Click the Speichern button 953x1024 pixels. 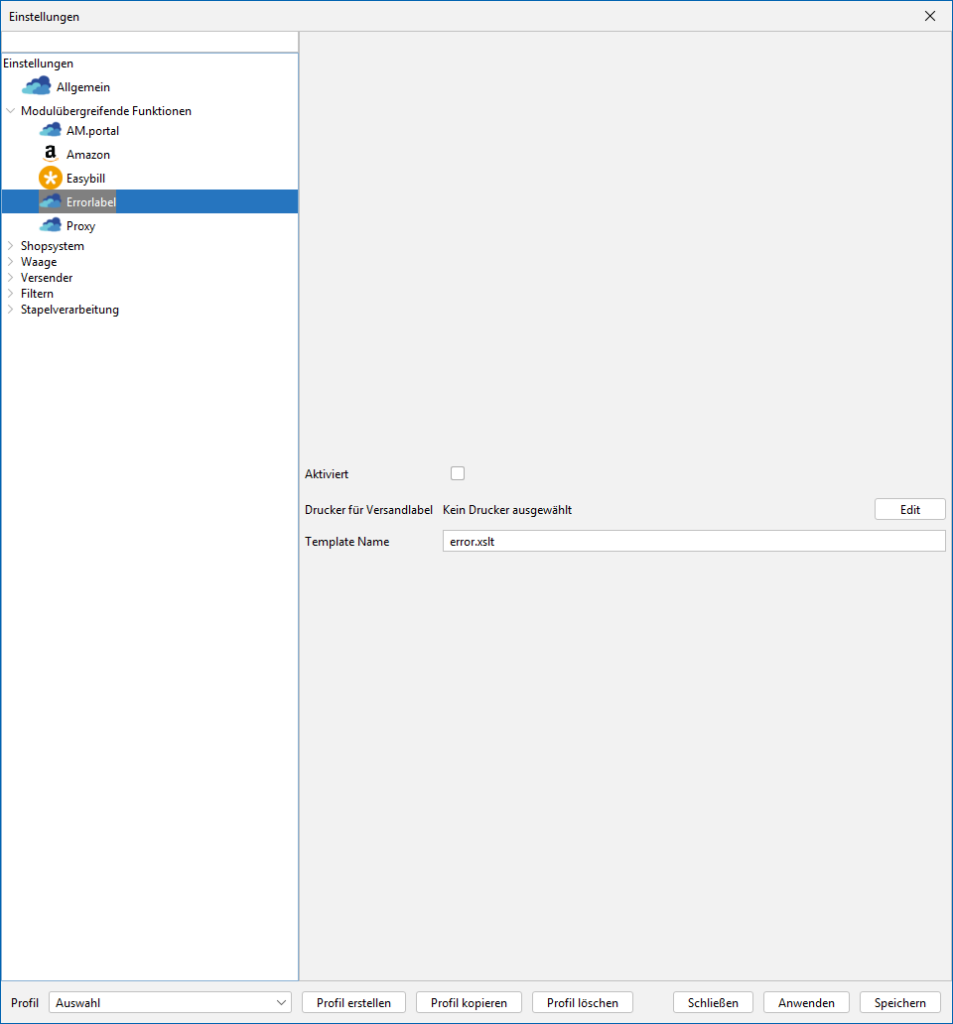point(900,1002)
